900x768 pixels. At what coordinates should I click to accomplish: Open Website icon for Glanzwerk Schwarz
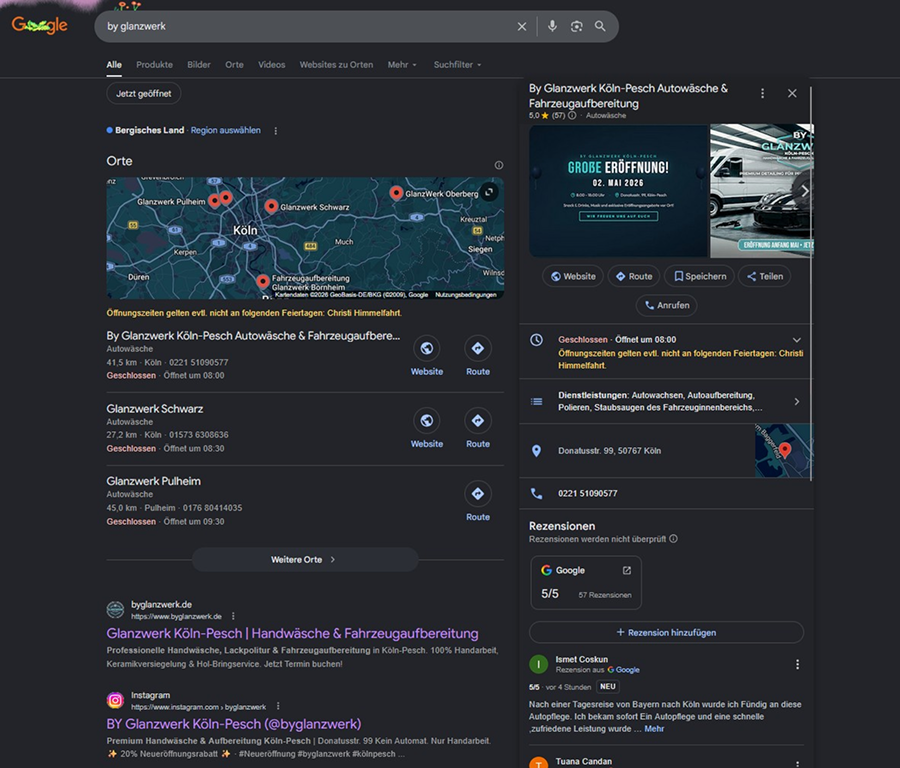pyautogui.click(x=426, y=421)
